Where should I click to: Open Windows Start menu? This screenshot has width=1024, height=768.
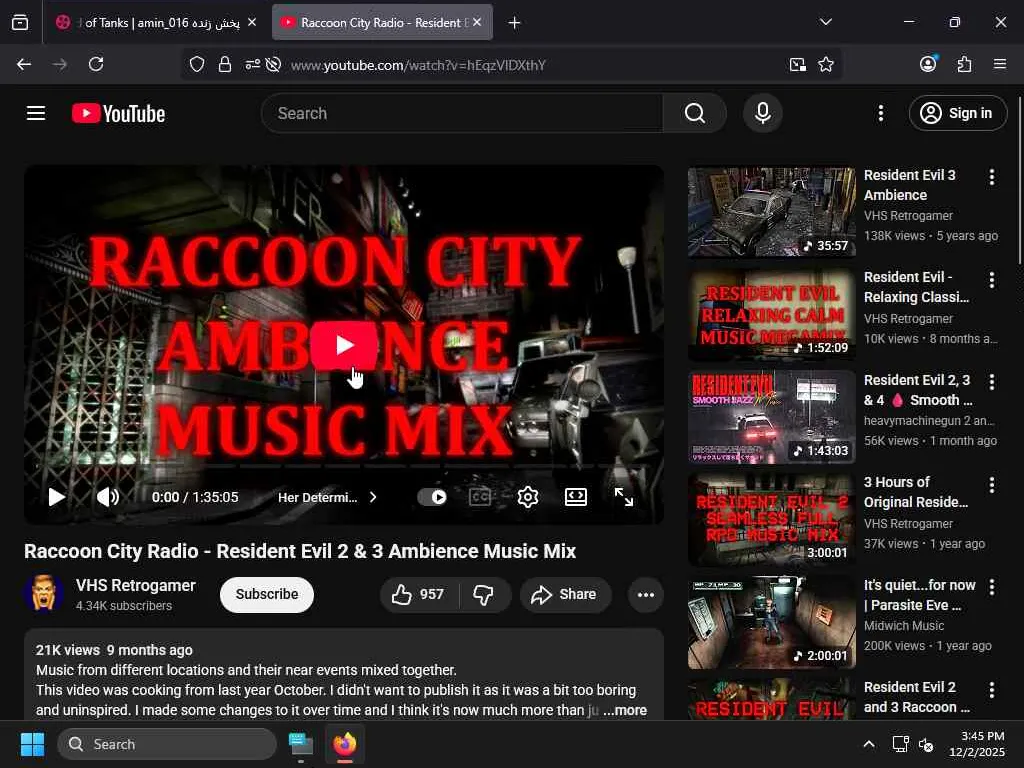[32, 744]
